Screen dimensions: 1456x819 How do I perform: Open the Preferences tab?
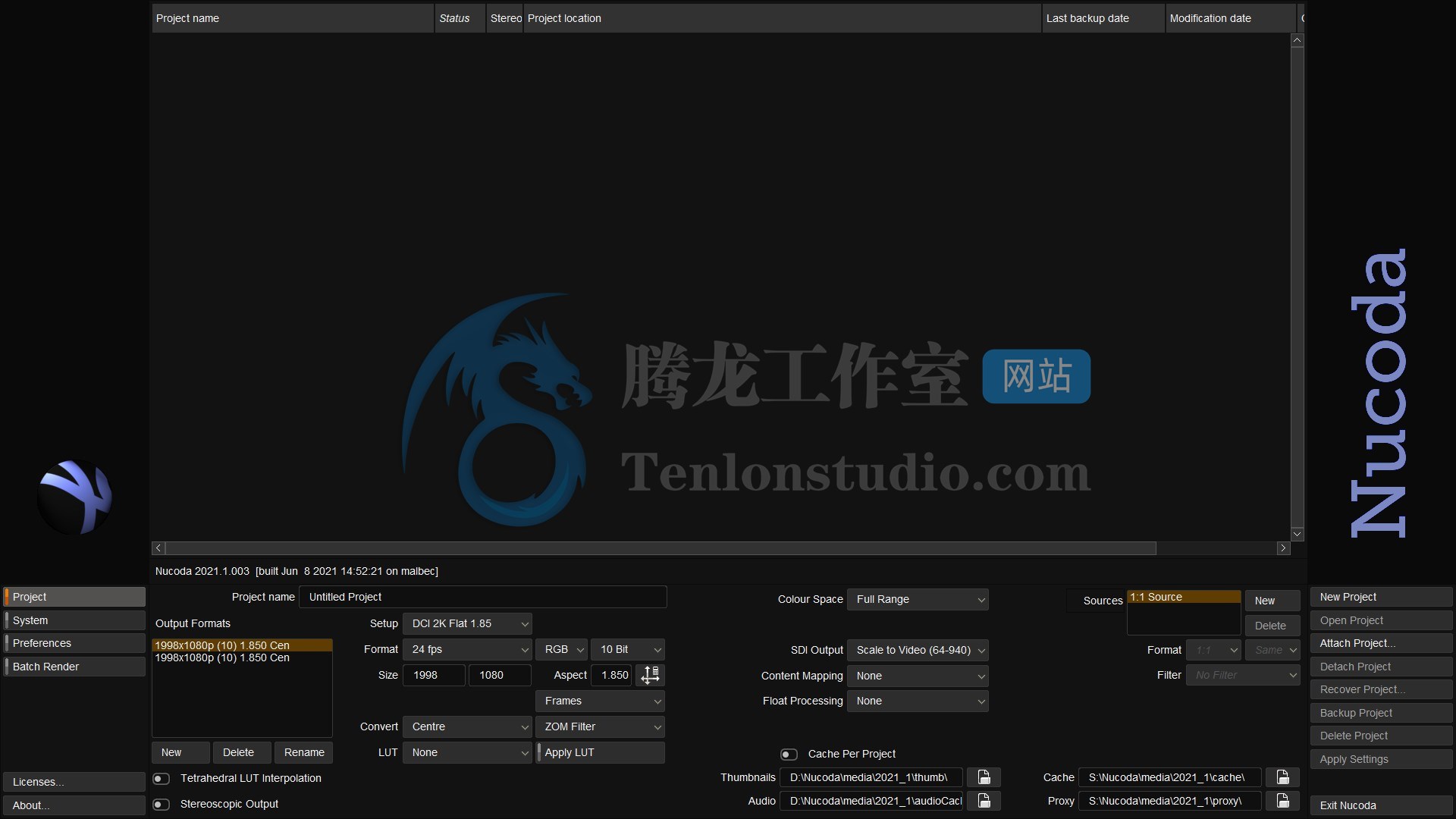coord(74,643)
